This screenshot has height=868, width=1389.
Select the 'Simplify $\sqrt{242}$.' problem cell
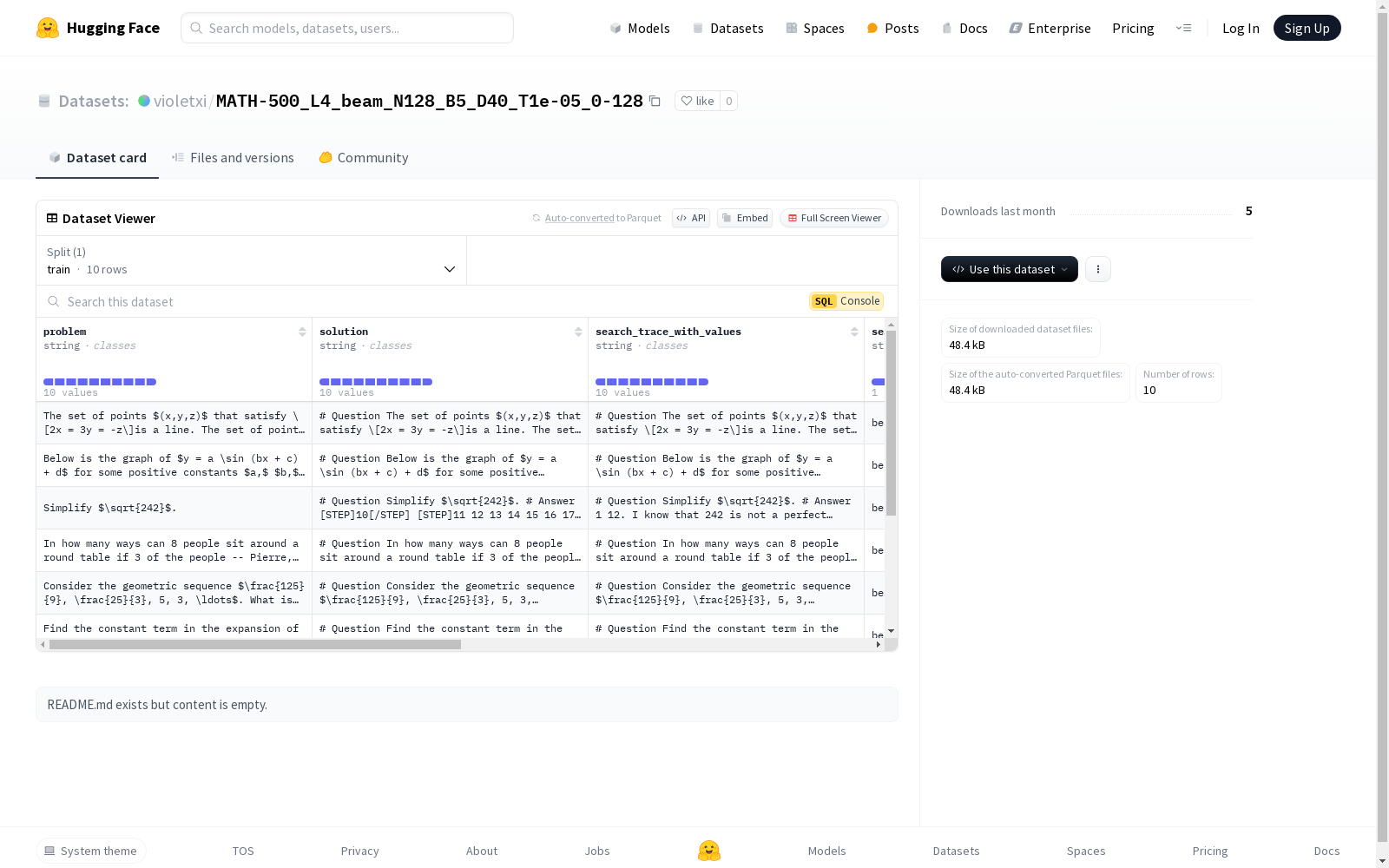click(174, 508)
